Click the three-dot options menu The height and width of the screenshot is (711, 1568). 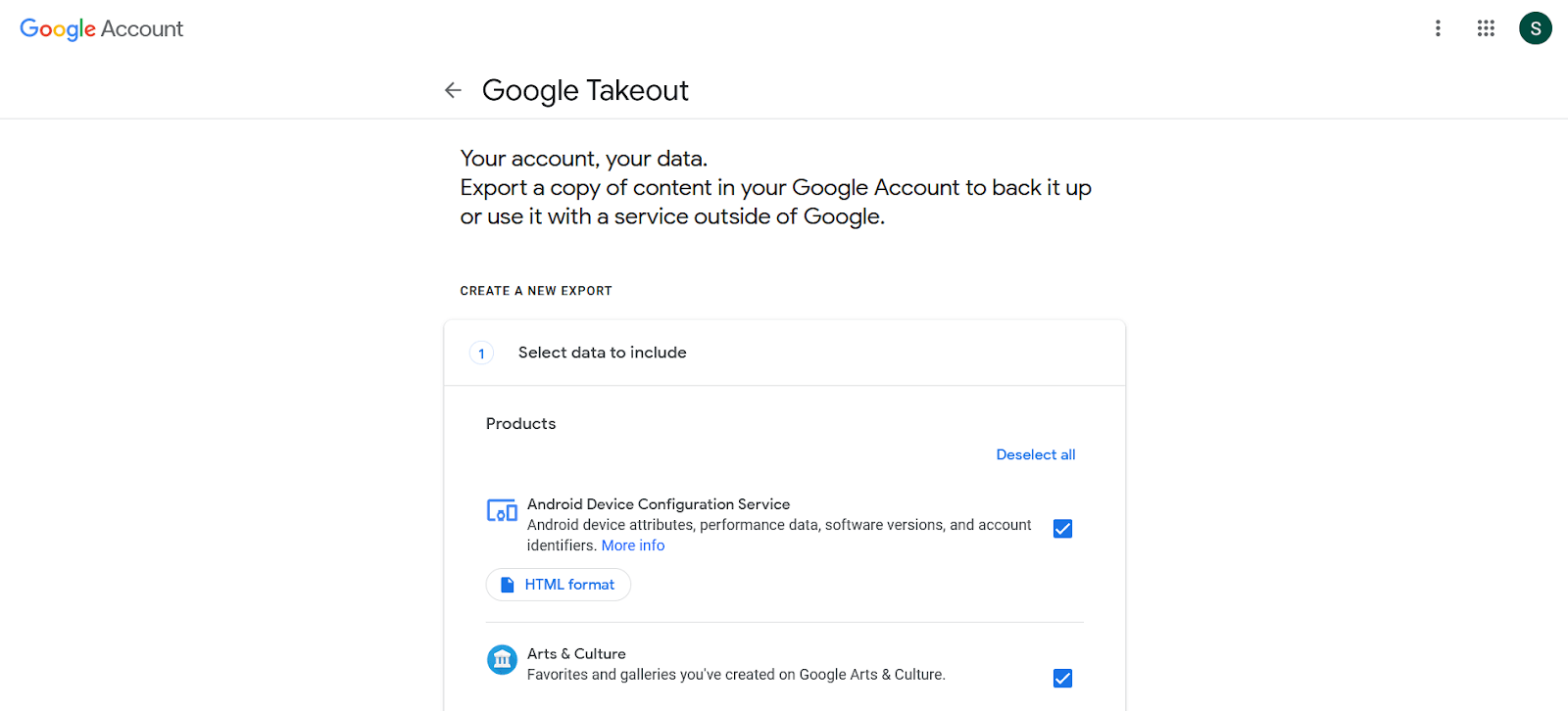pyautogui.click(x=1438, y=28)
